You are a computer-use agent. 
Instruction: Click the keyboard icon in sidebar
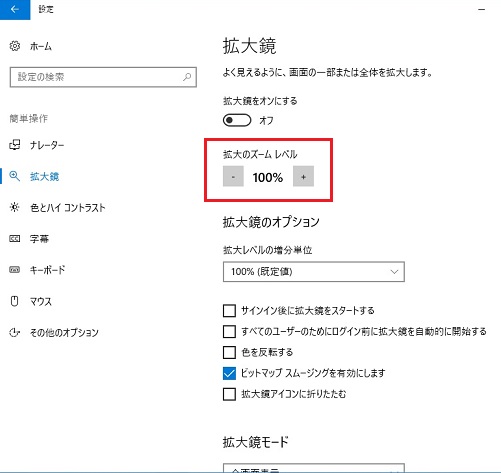15,270
